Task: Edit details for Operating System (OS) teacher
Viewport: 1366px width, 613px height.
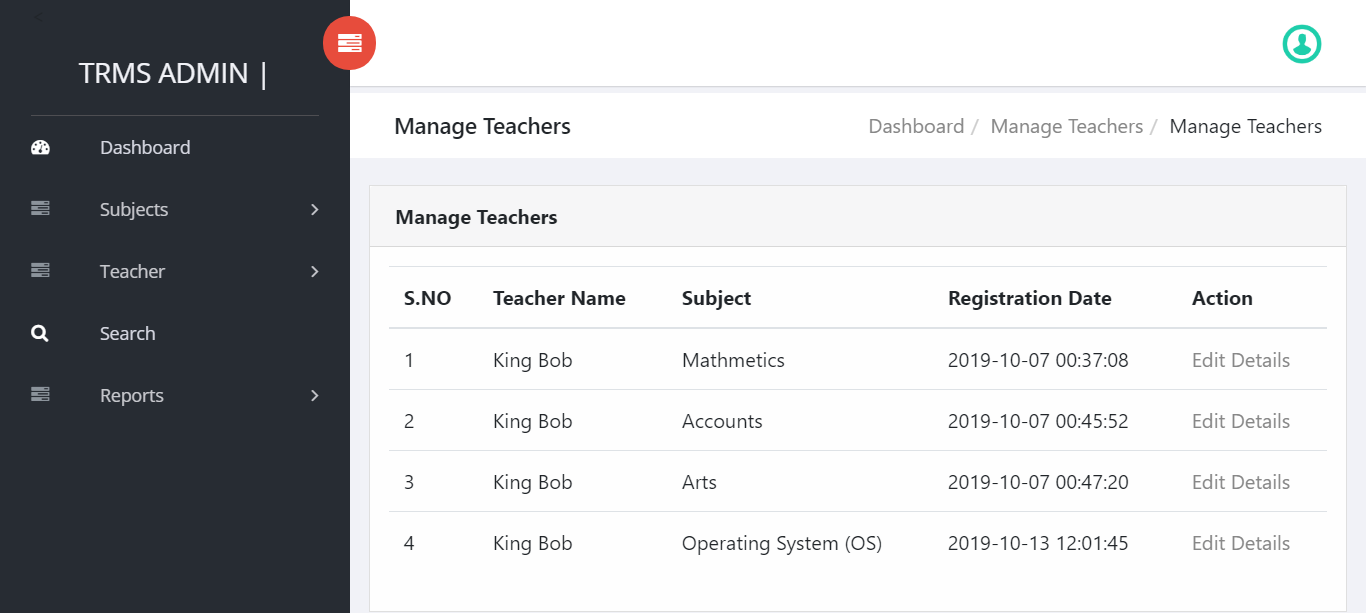Action: coord(1240,543)
